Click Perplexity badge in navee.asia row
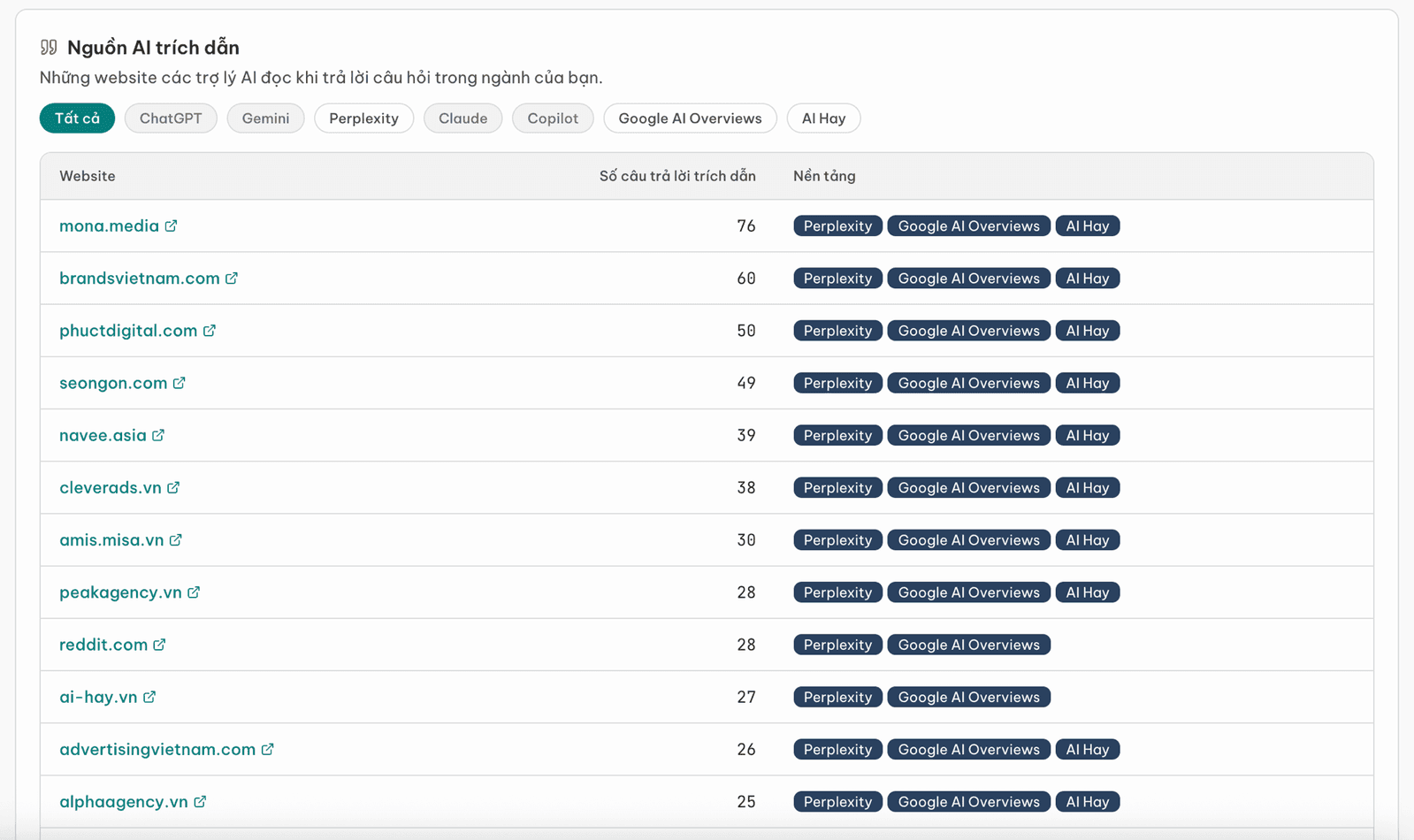1414x840 pixels. (837, 435)
